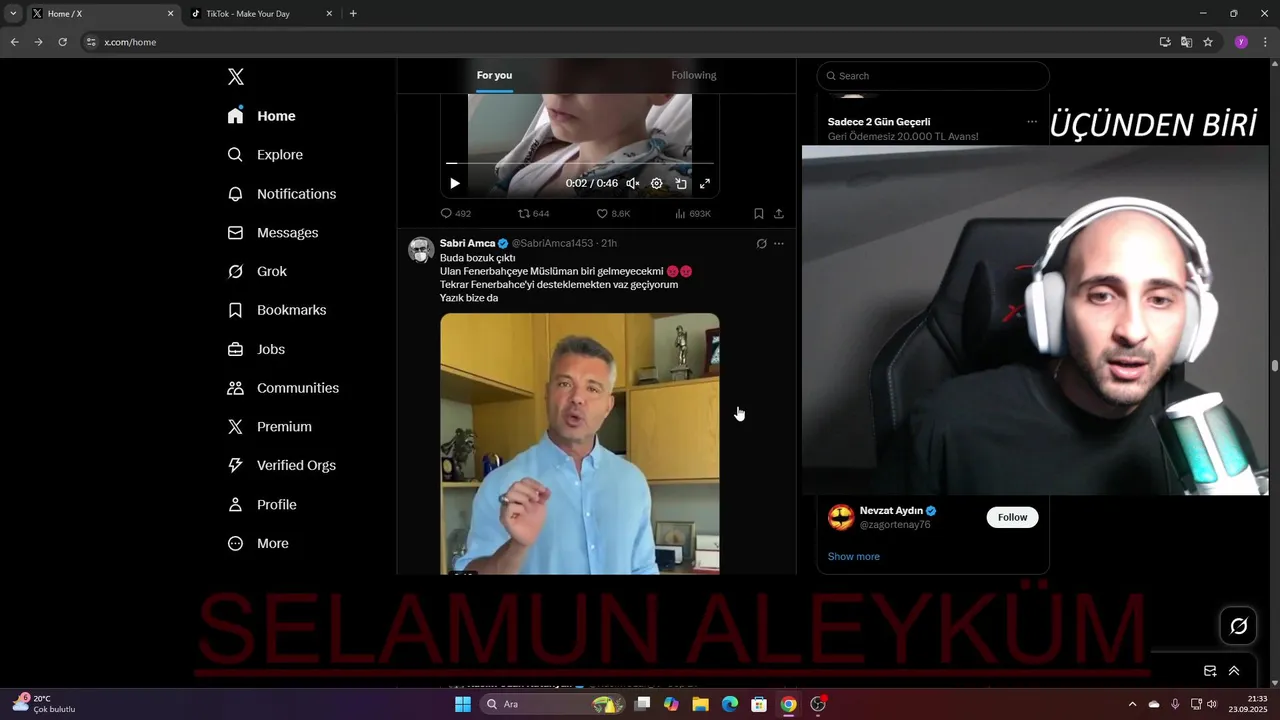The height and width of the screenshot is (720, 1280).
Task: Show hidden system tray icons
Action: coord(1132,704)
